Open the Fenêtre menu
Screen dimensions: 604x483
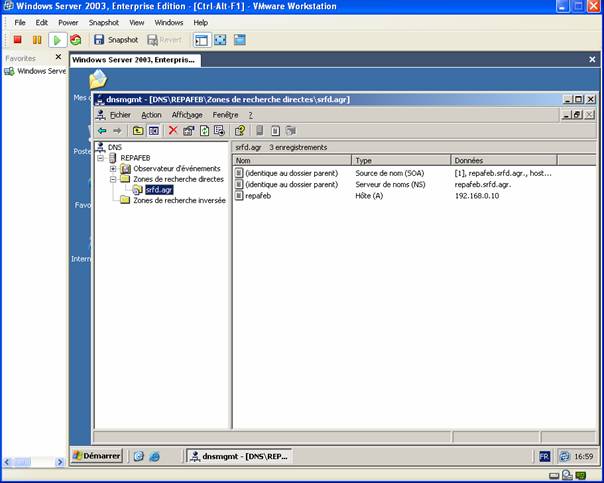pos(225,115)
